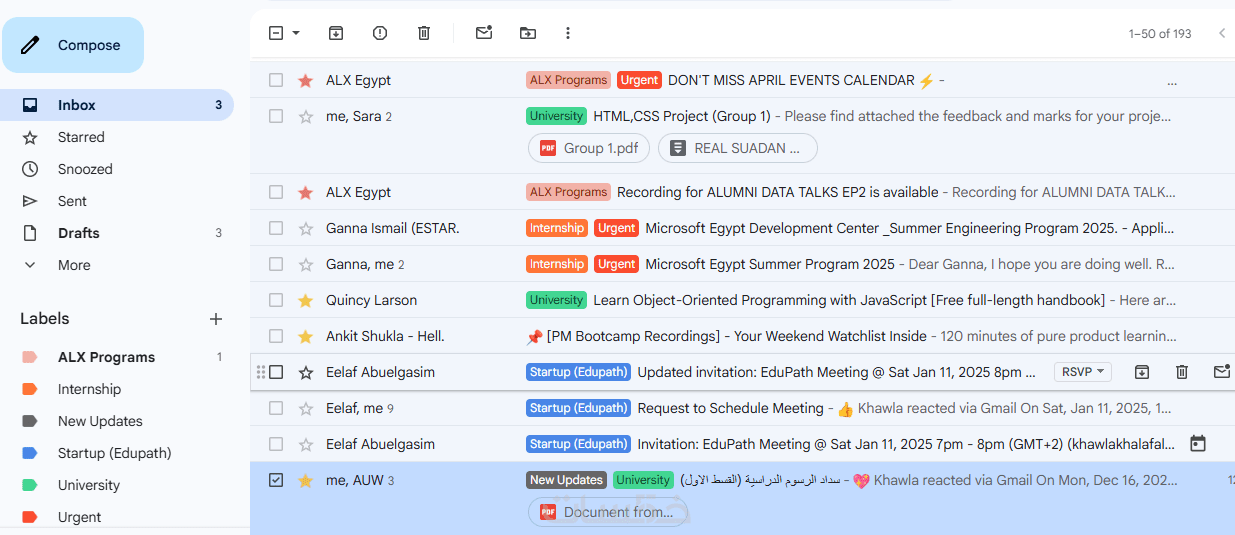
Task: Create new label with plus icon
Action: point(215,319)
